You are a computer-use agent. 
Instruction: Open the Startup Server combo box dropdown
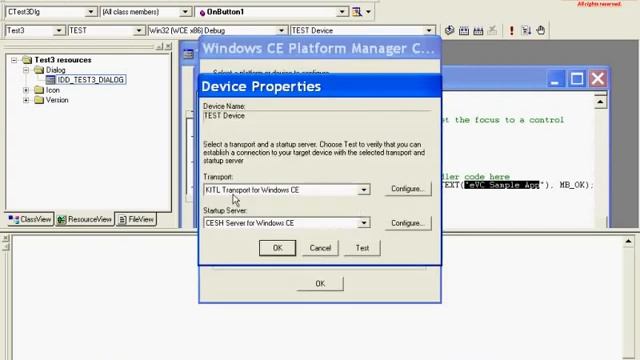tap(363, 223)
